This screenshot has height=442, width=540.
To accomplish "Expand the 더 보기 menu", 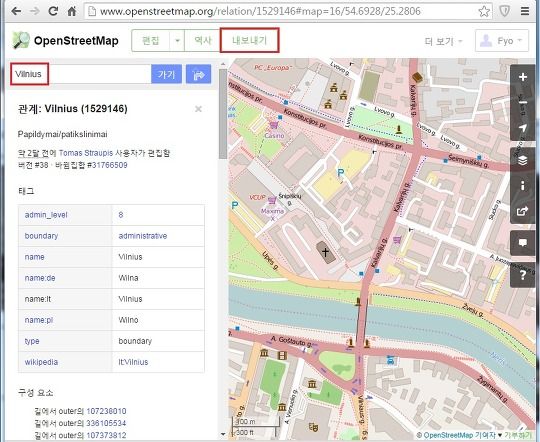I will 443,41.
